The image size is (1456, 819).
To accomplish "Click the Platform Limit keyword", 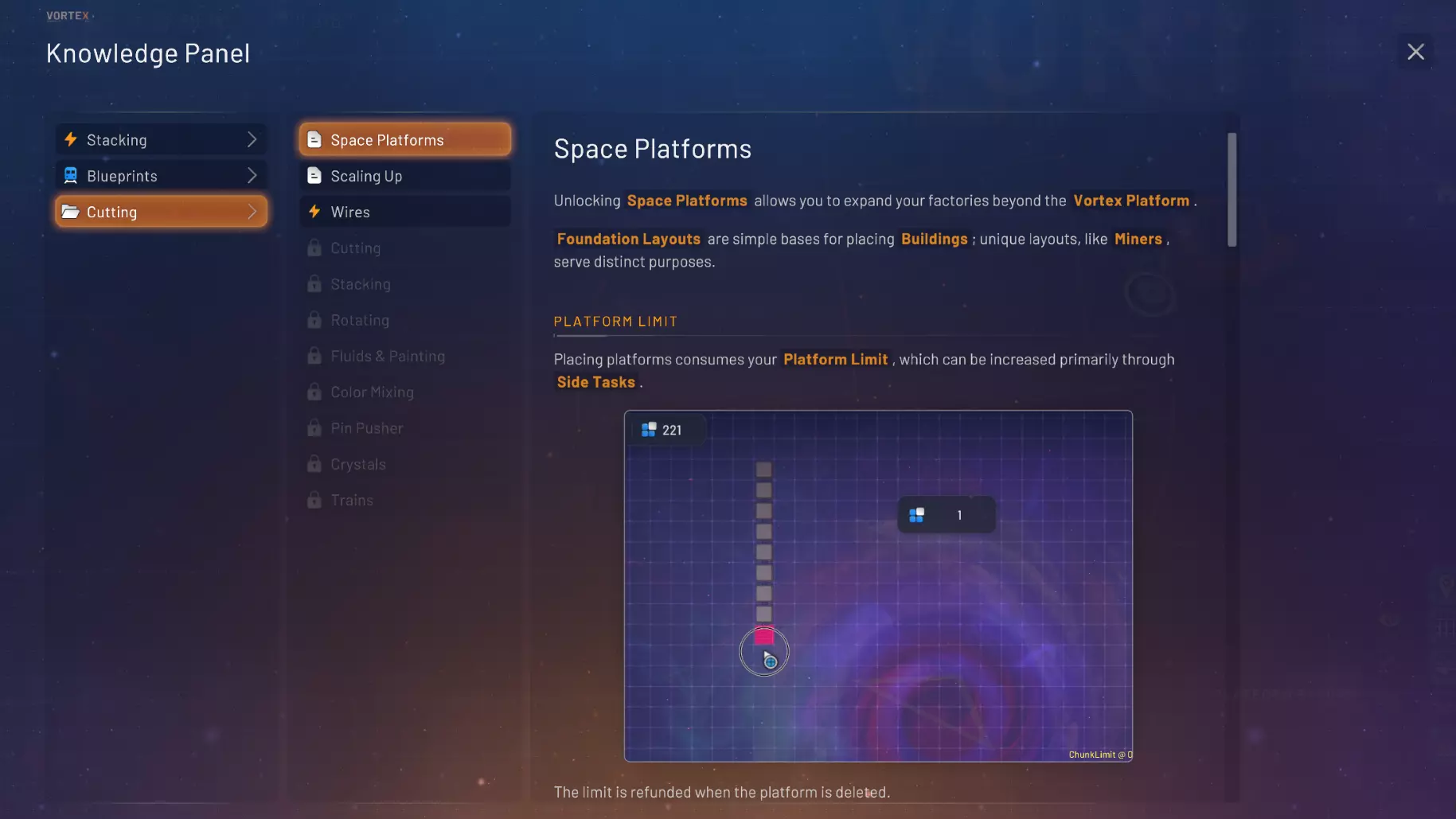I will pos(835,359).
